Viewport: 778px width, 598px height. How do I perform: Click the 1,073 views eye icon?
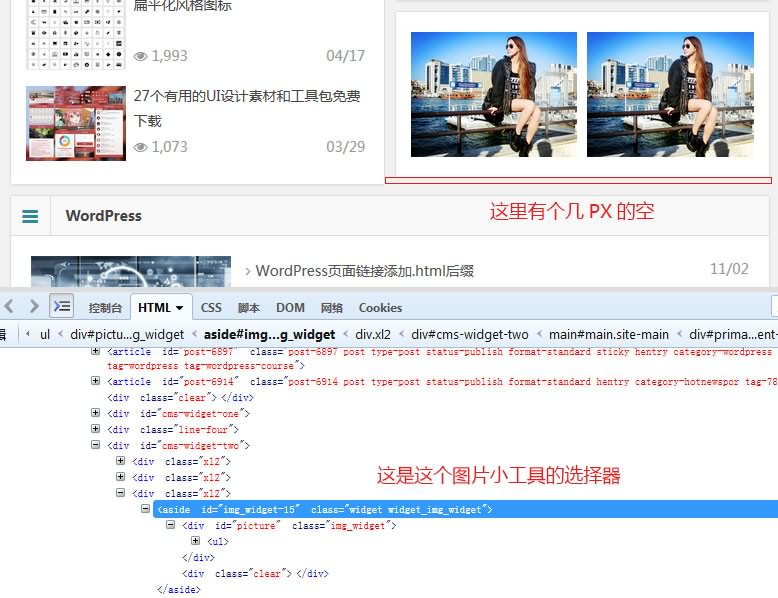click(140, 147)
